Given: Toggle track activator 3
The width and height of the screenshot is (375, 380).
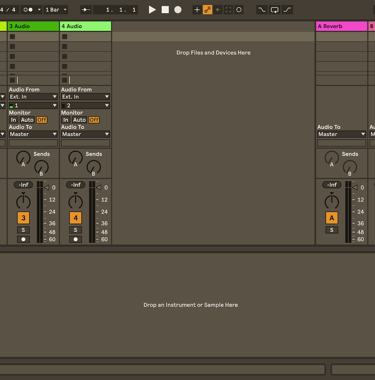Looking at the screenshot, I should (x=23, y=218).
